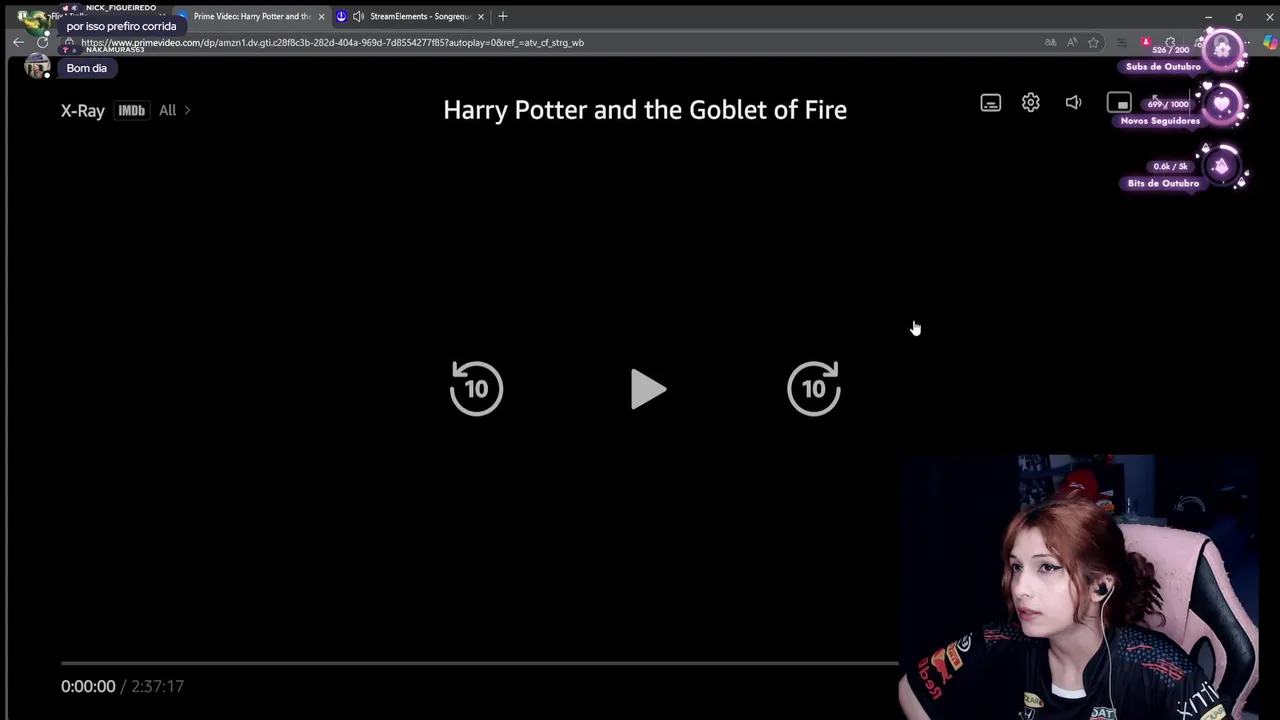Click the movie title Harry Potter and the Goblet of Fire

point(645,110)
